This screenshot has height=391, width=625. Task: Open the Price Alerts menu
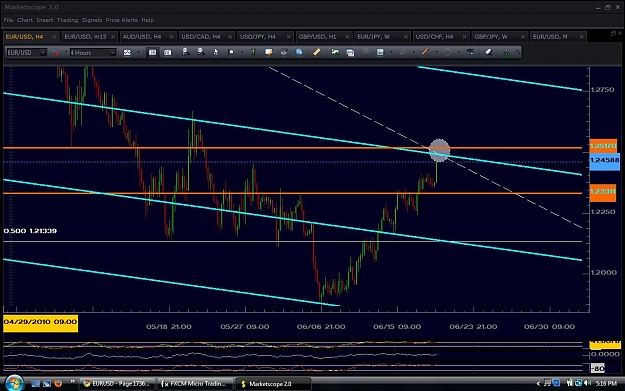tap(122, 20)
